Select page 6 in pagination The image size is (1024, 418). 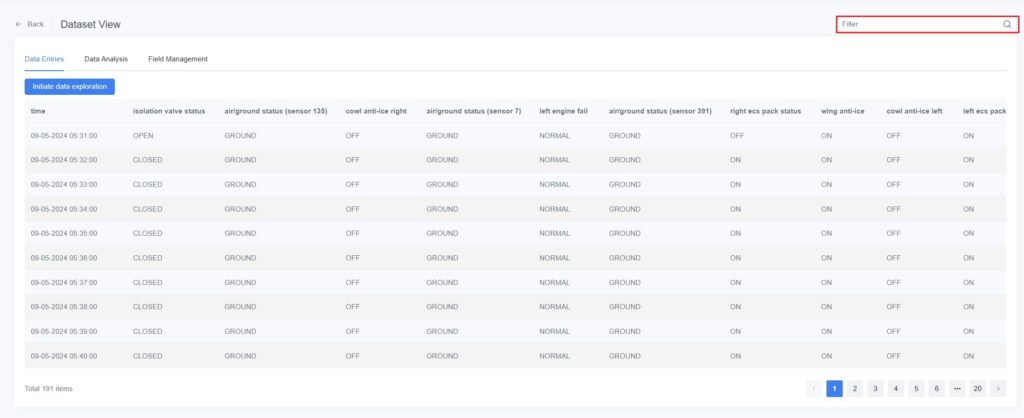tap(937, 388)
